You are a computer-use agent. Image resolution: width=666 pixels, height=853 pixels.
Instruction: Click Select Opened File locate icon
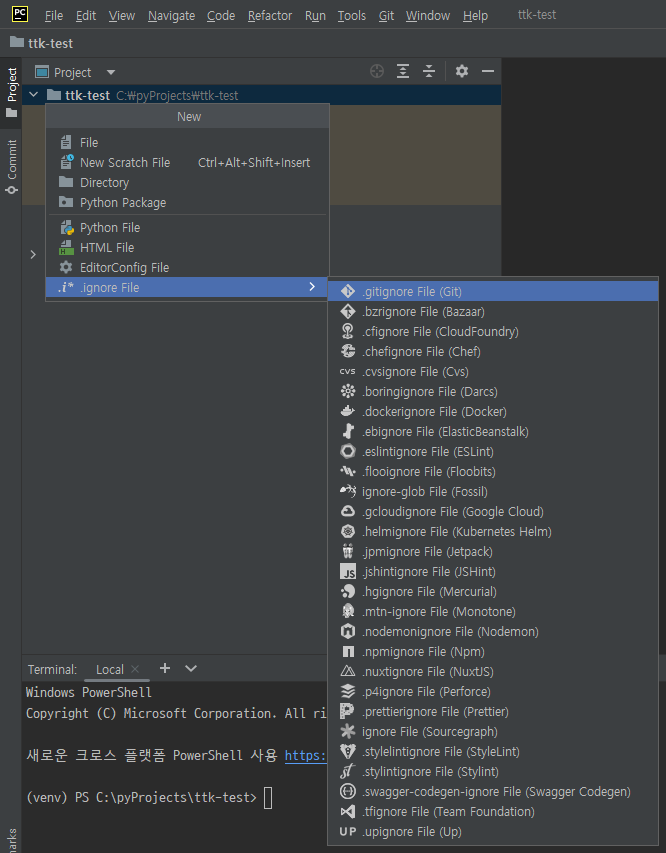coord(377,71)
